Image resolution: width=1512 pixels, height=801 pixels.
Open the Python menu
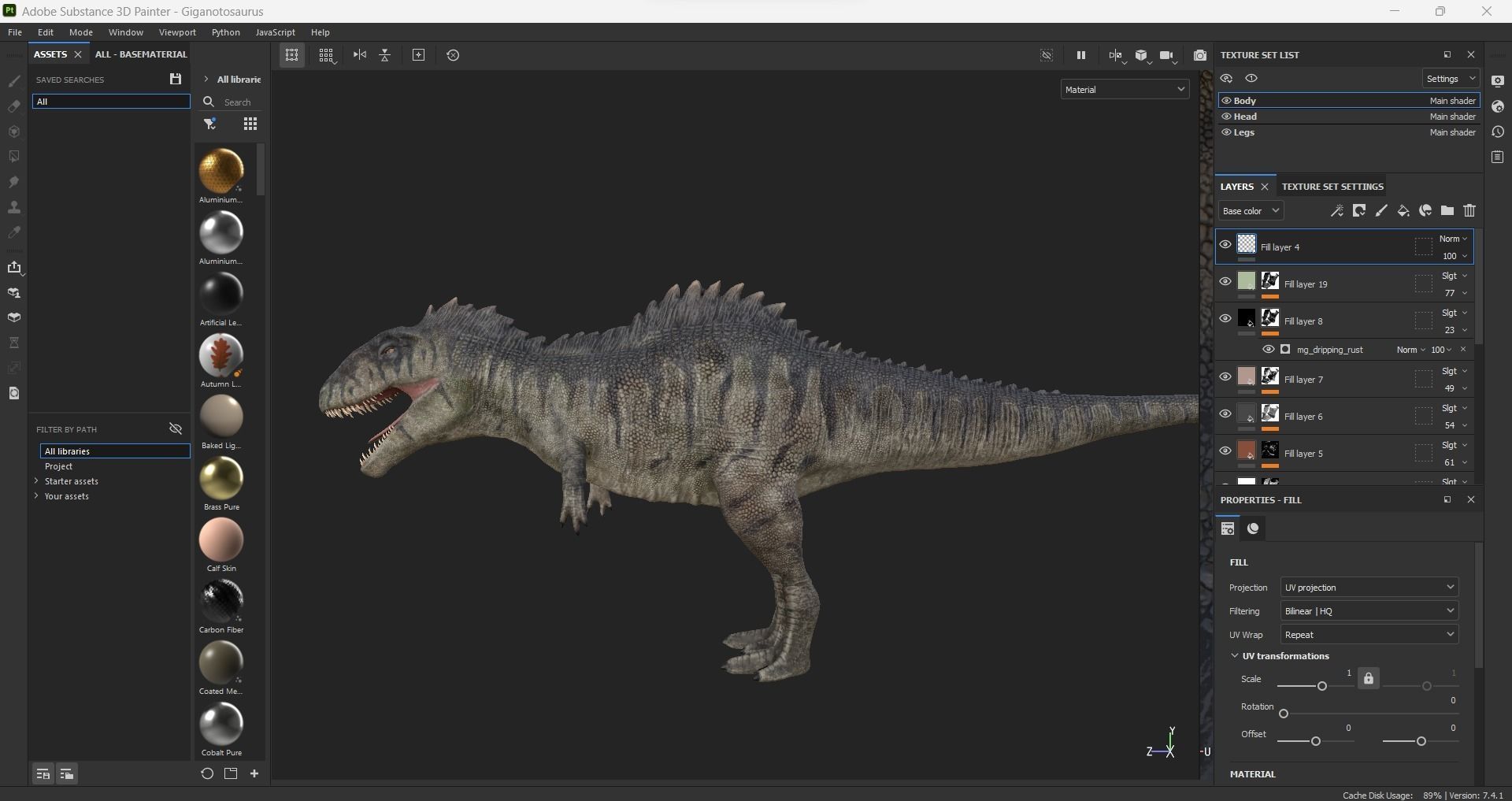tap(226, 32)
